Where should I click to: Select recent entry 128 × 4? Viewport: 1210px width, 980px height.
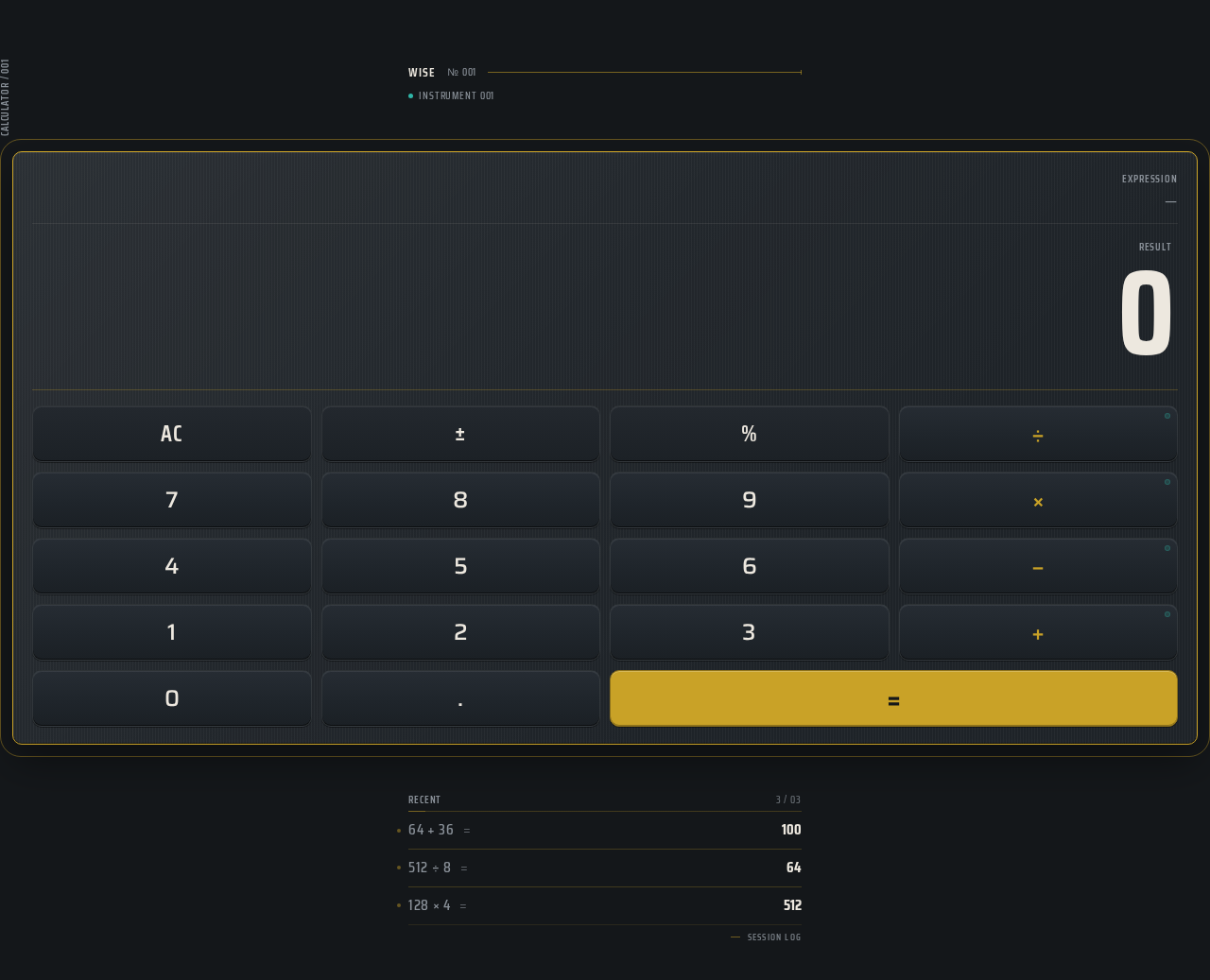tap(605, 905)
